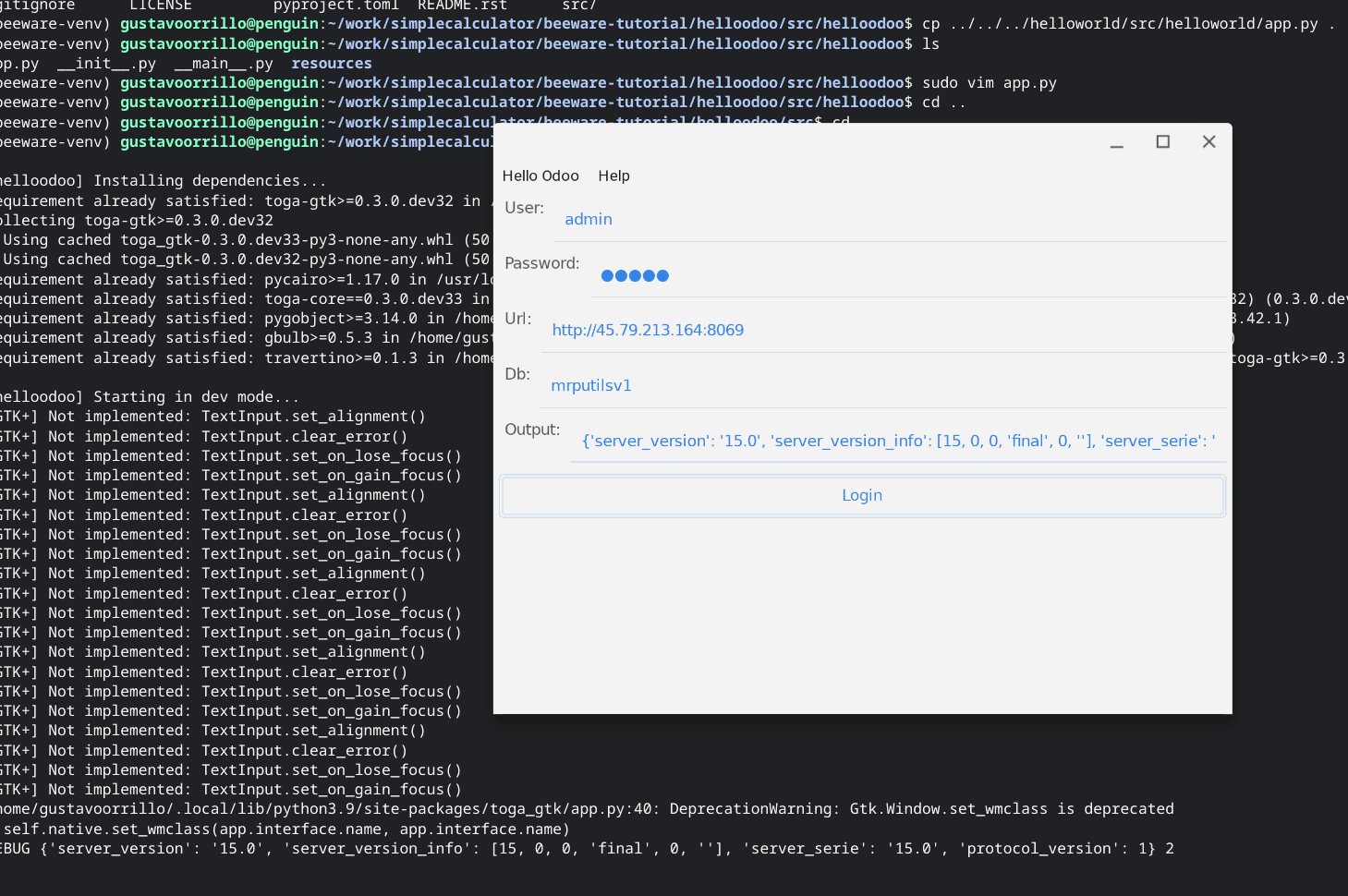Click terminal line 'Starting in dev mode...'
Screen dimensions: 1348x896
pyautogui.click(x=150, y=397)
